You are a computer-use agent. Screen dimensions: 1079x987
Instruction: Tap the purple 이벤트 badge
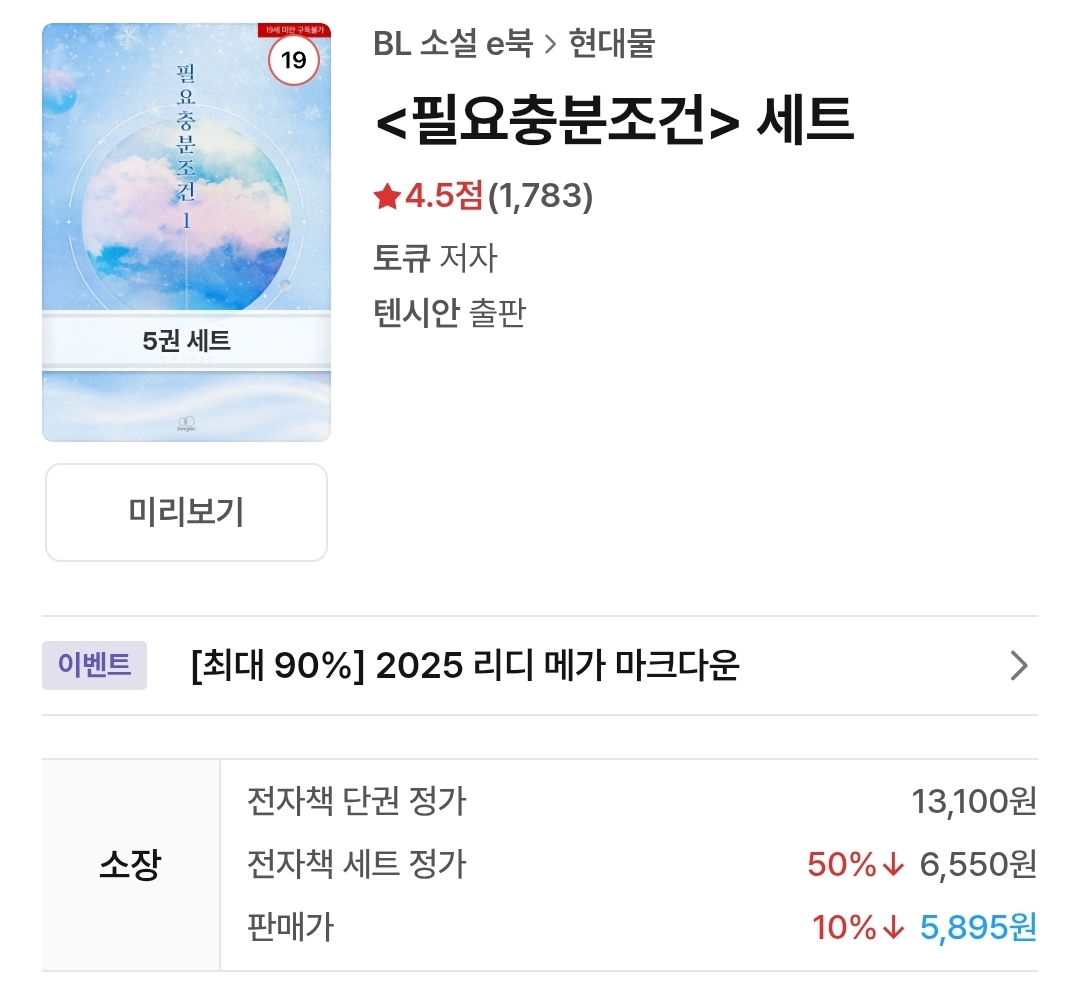coord(94,665)
